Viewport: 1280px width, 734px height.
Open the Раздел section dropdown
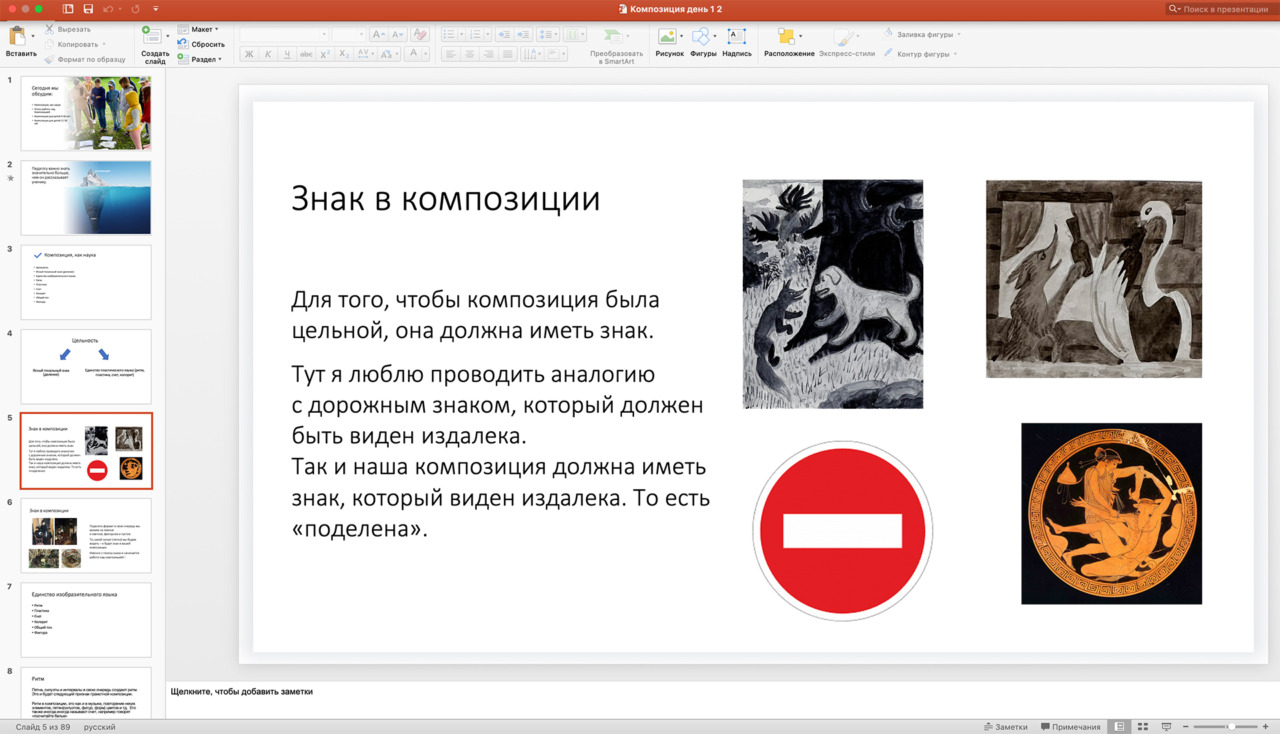click(199, 59)
